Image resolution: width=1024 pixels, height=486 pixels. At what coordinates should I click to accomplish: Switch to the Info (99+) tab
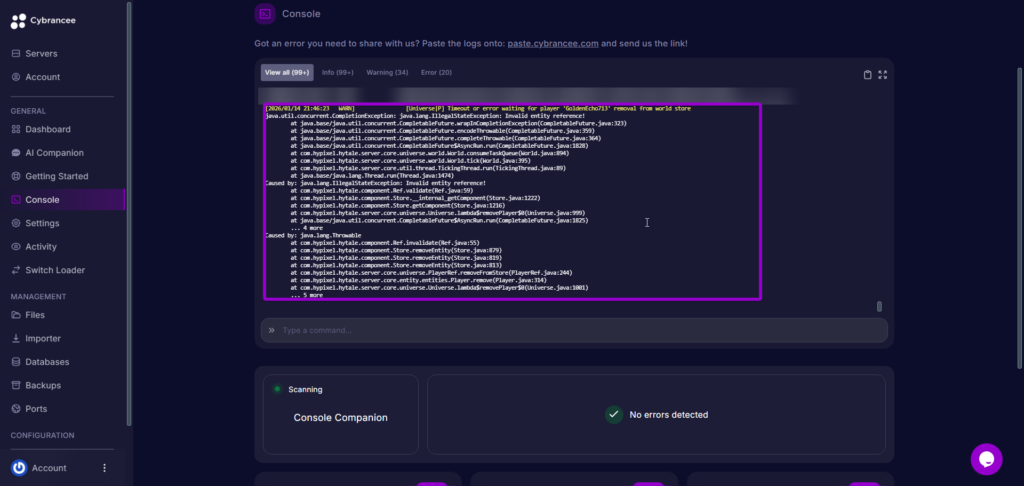(x=338, y=73)
